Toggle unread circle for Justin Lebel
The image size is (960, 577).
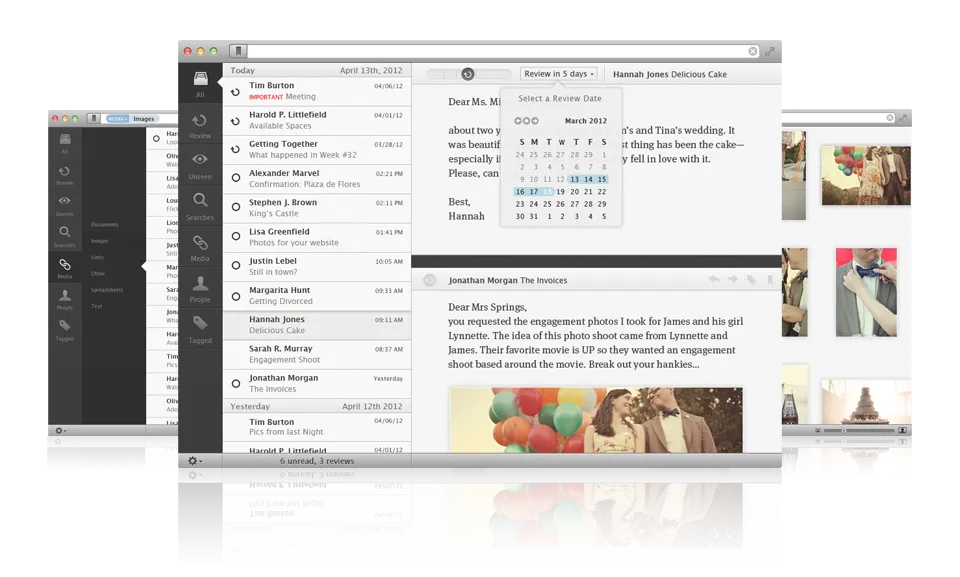236,265
